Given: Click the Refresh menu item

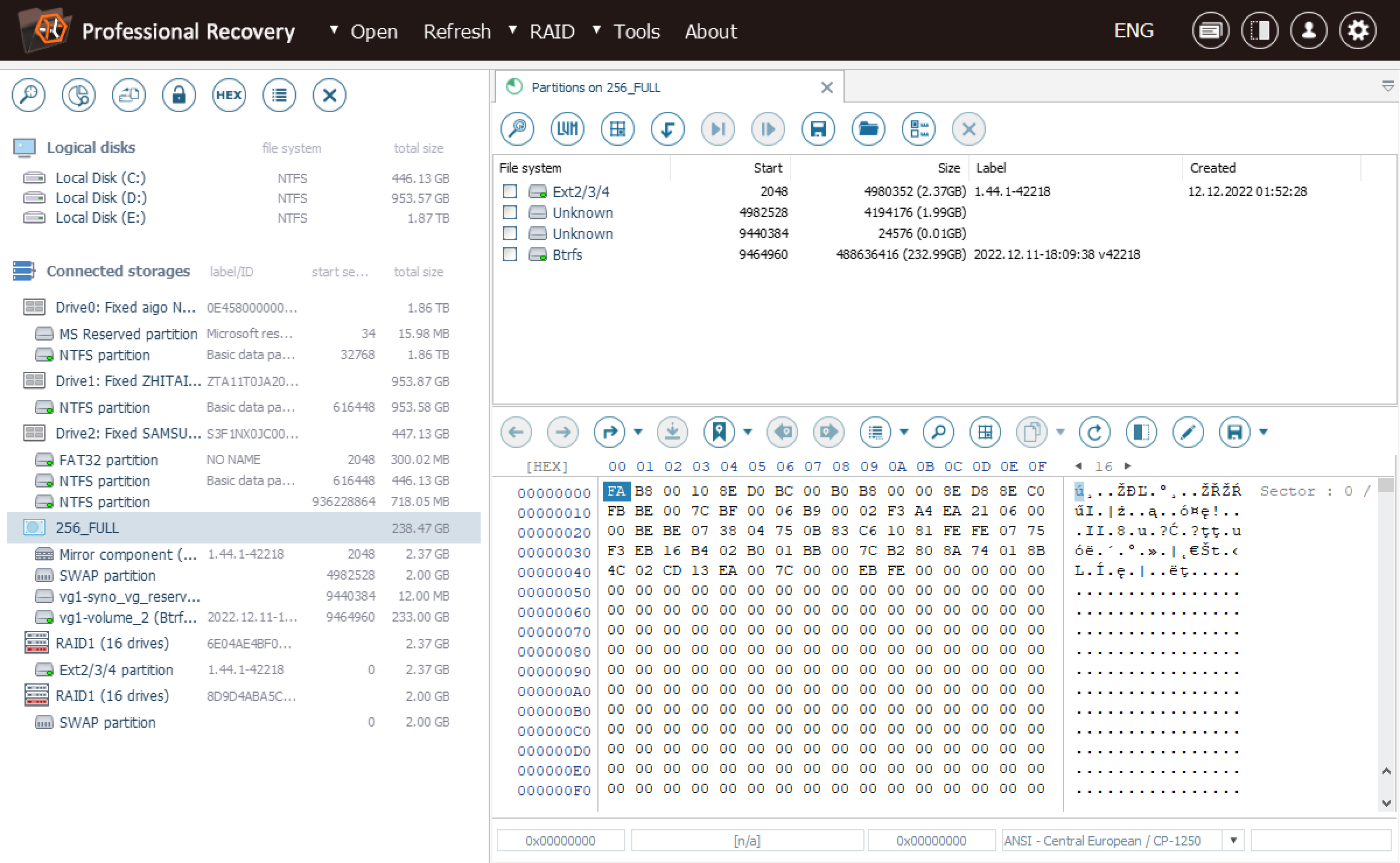Looking at the screenshot, I should coord(457,31).
